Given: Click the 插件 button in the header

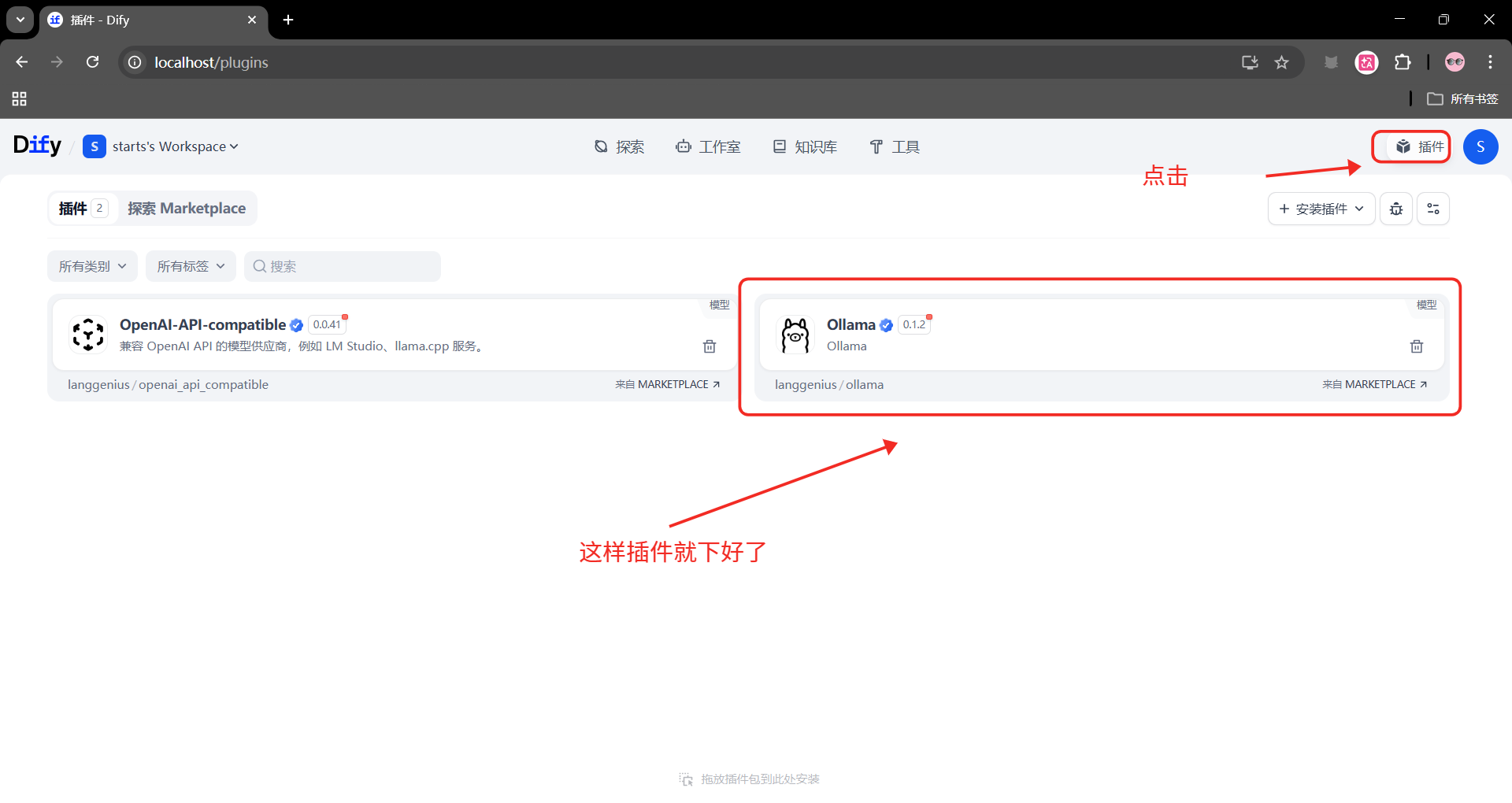Looking at the screenshot, I should click(1419, 146).
